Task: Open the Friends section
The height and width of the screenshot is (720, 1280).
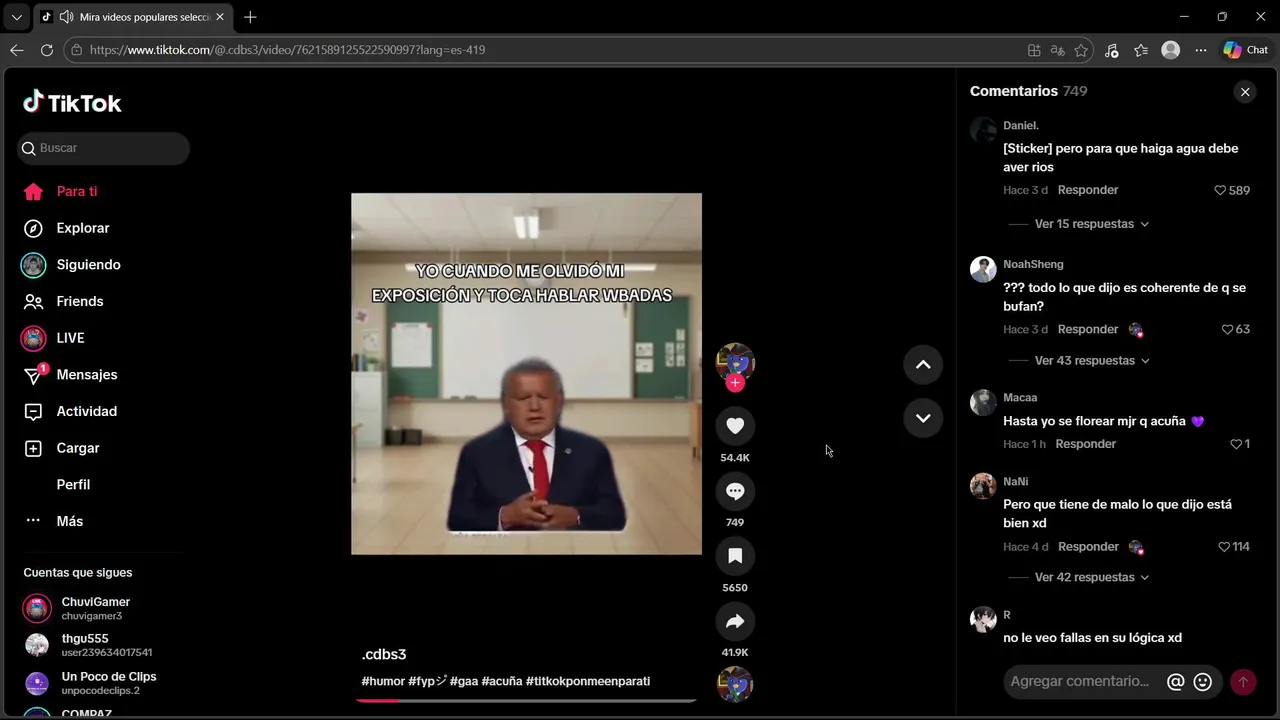Action: point(63,301)
